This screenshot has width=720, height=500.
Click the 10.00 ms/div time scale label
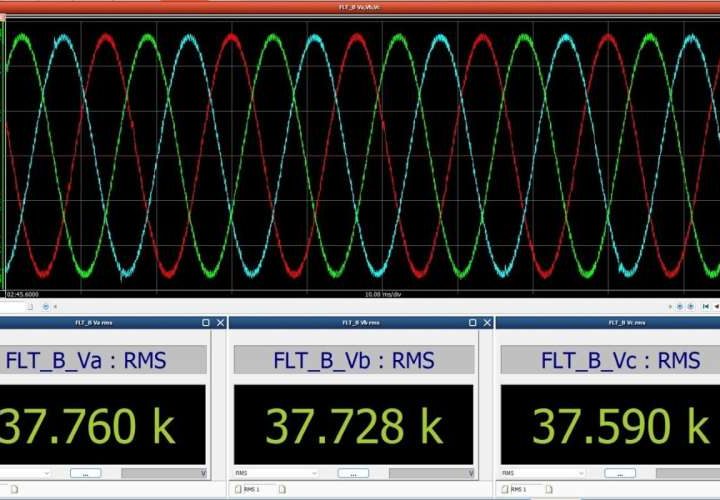coord(383,294)
